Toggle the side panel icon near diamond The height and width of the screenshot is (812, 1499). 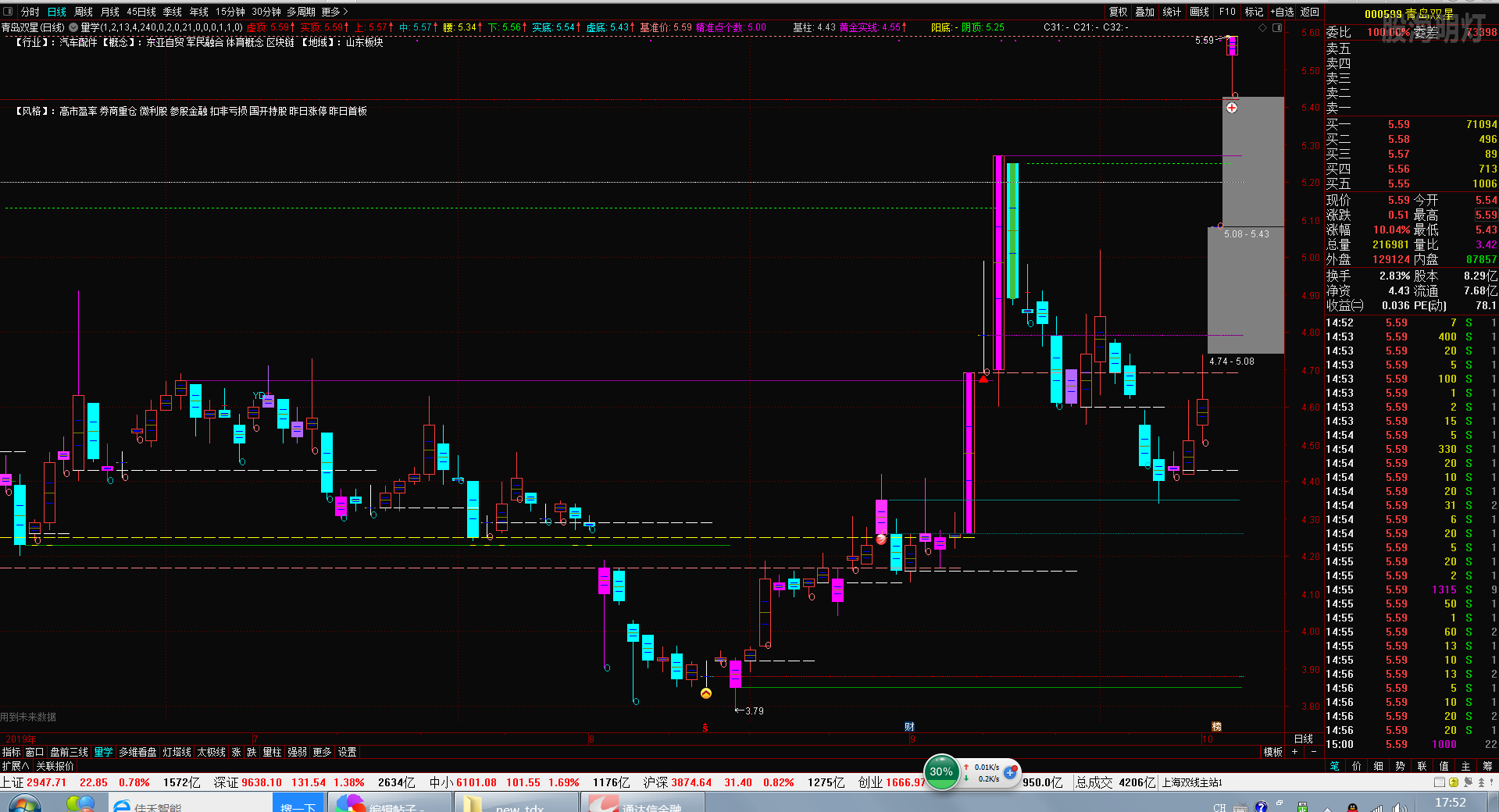point(1277,27)
